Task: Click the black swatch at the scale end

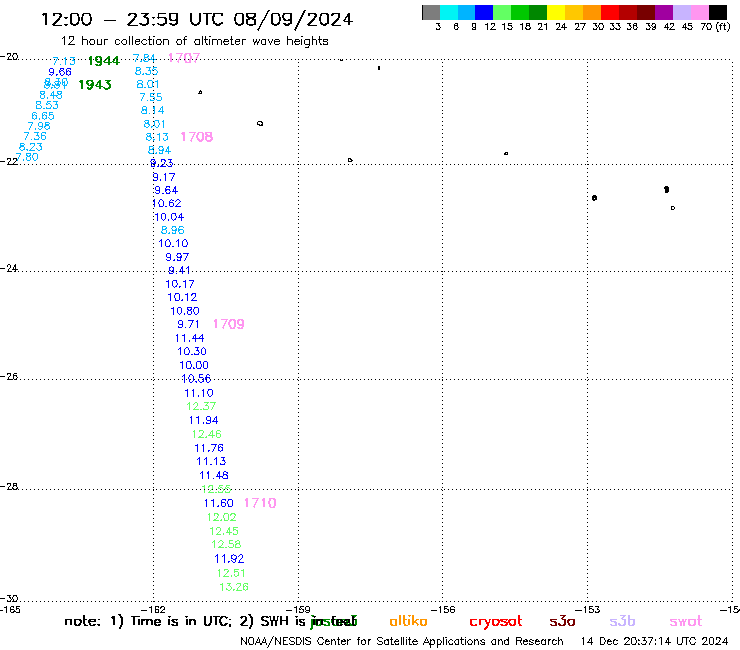Action: coord(718,12)
